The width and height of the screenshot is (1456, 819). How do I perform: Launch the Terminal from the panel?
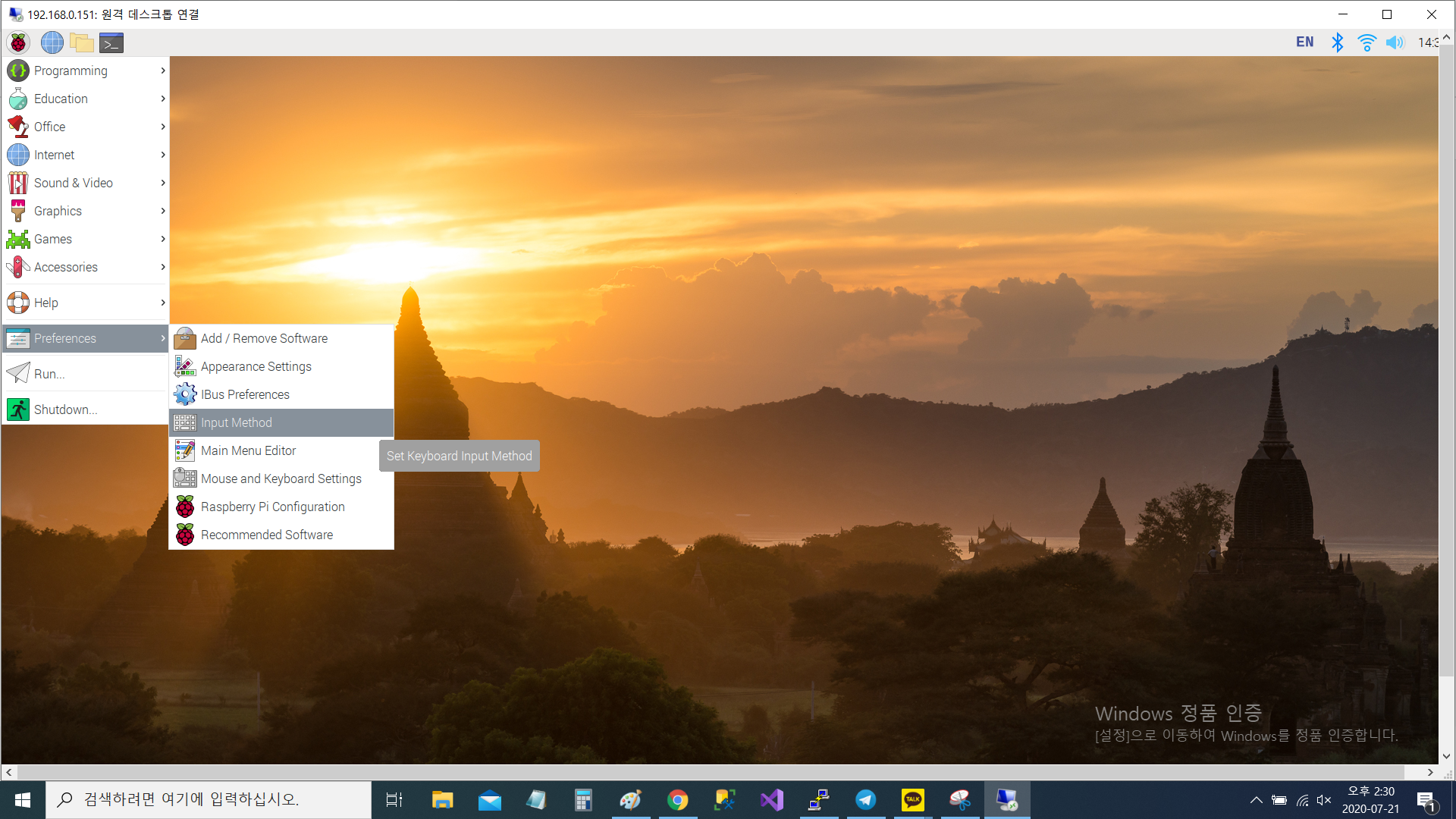pos(111,43)
